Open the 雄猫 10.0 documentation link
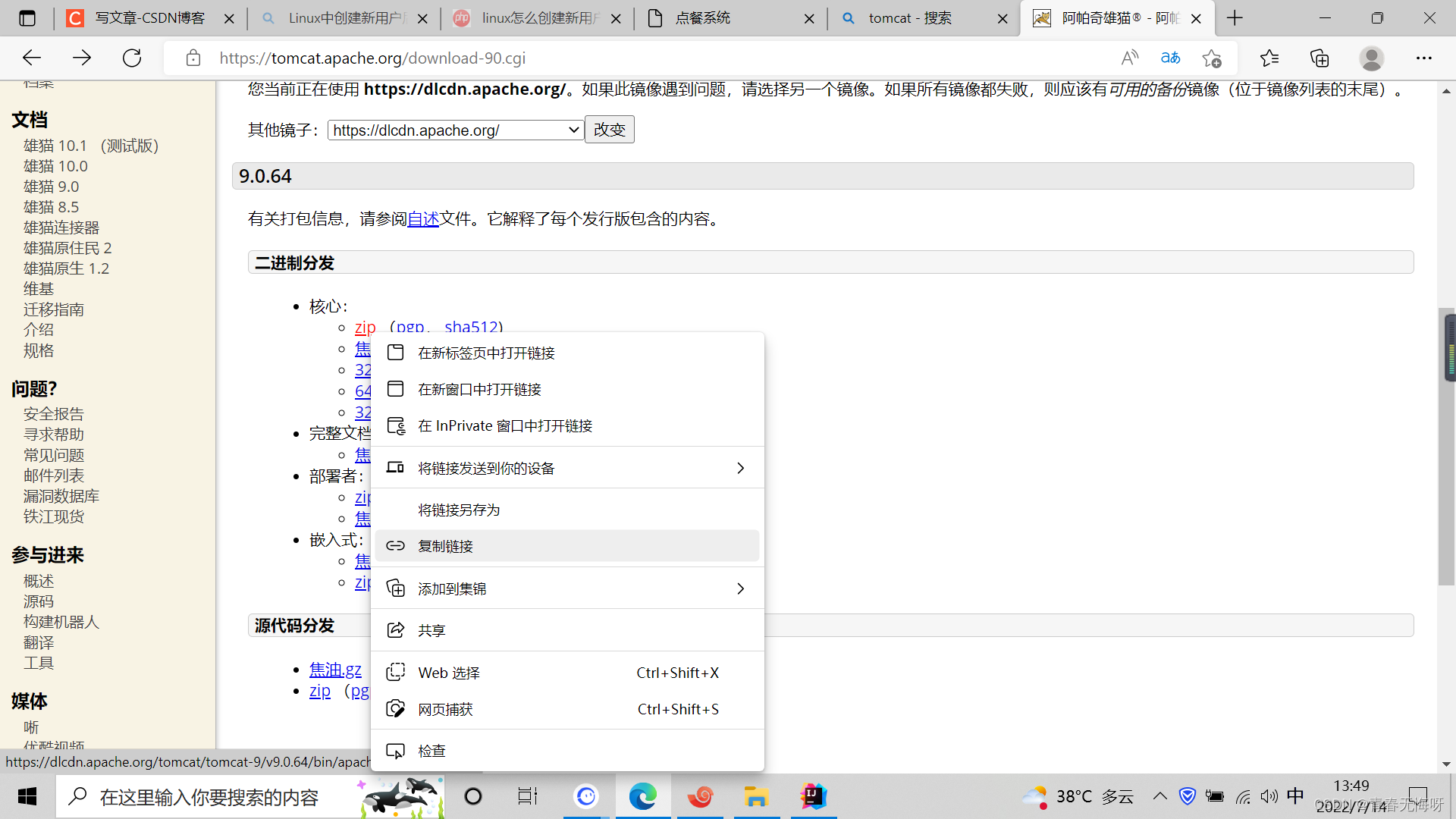This screenshot has width=1456, height=819. pos(55,166)
